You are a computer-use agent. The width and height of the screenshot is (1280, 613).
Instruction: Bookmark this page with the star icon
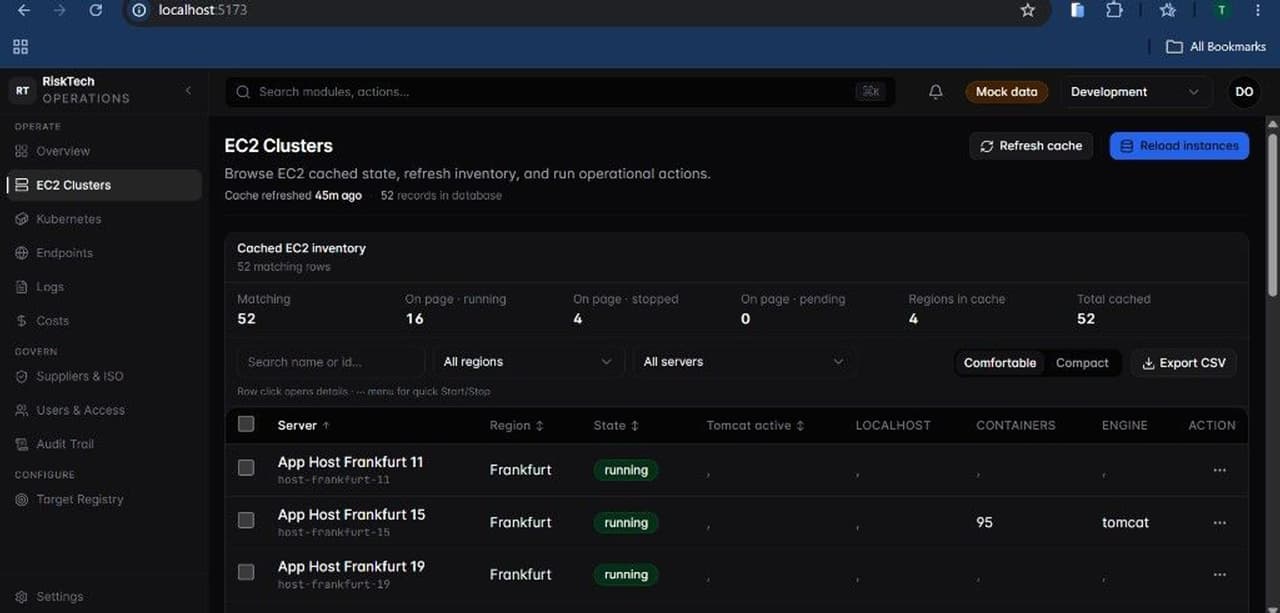coord(1027,10)
